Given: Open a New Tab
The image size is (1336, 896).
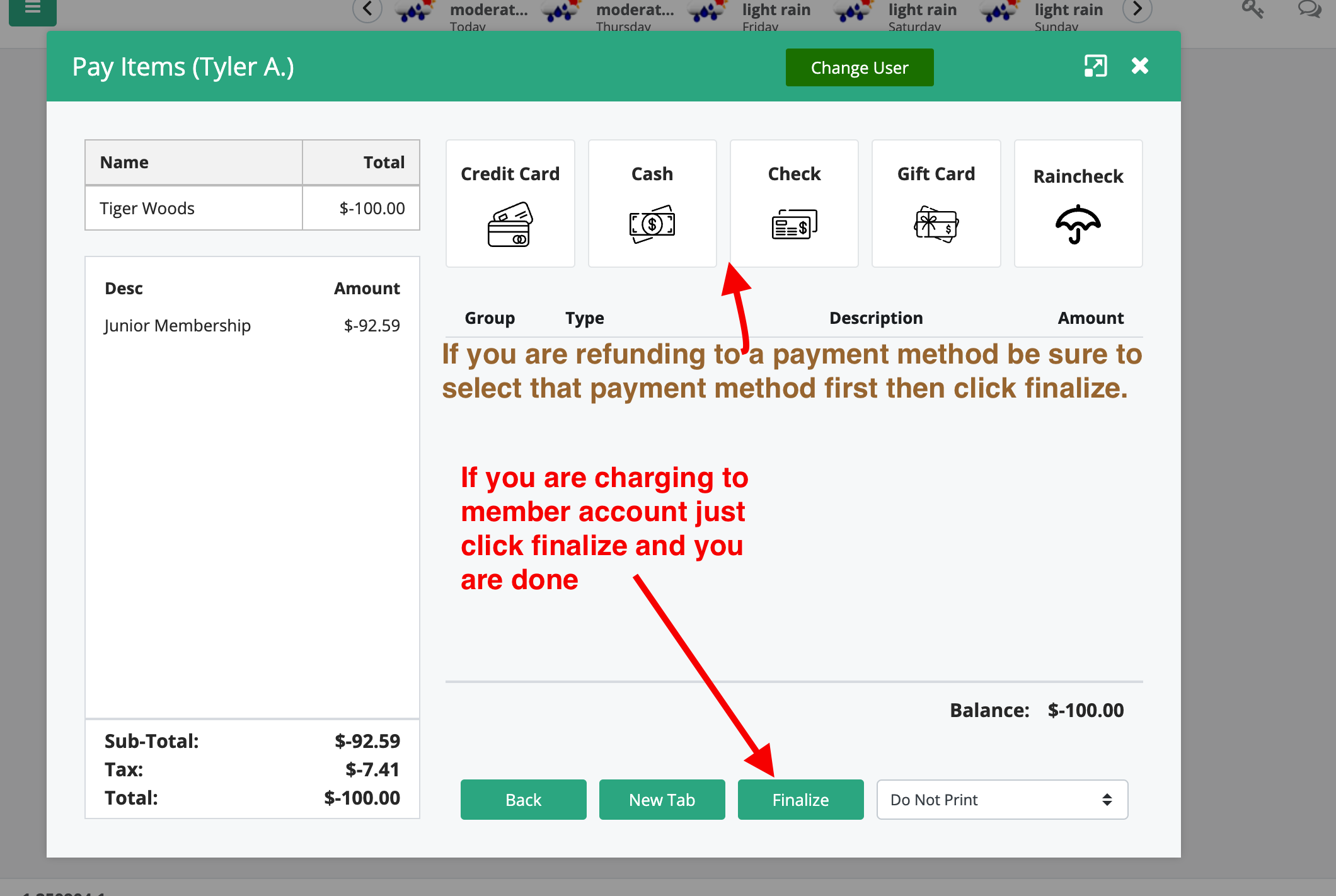Looking at the screenshot, I should click(x=662, y=800).
